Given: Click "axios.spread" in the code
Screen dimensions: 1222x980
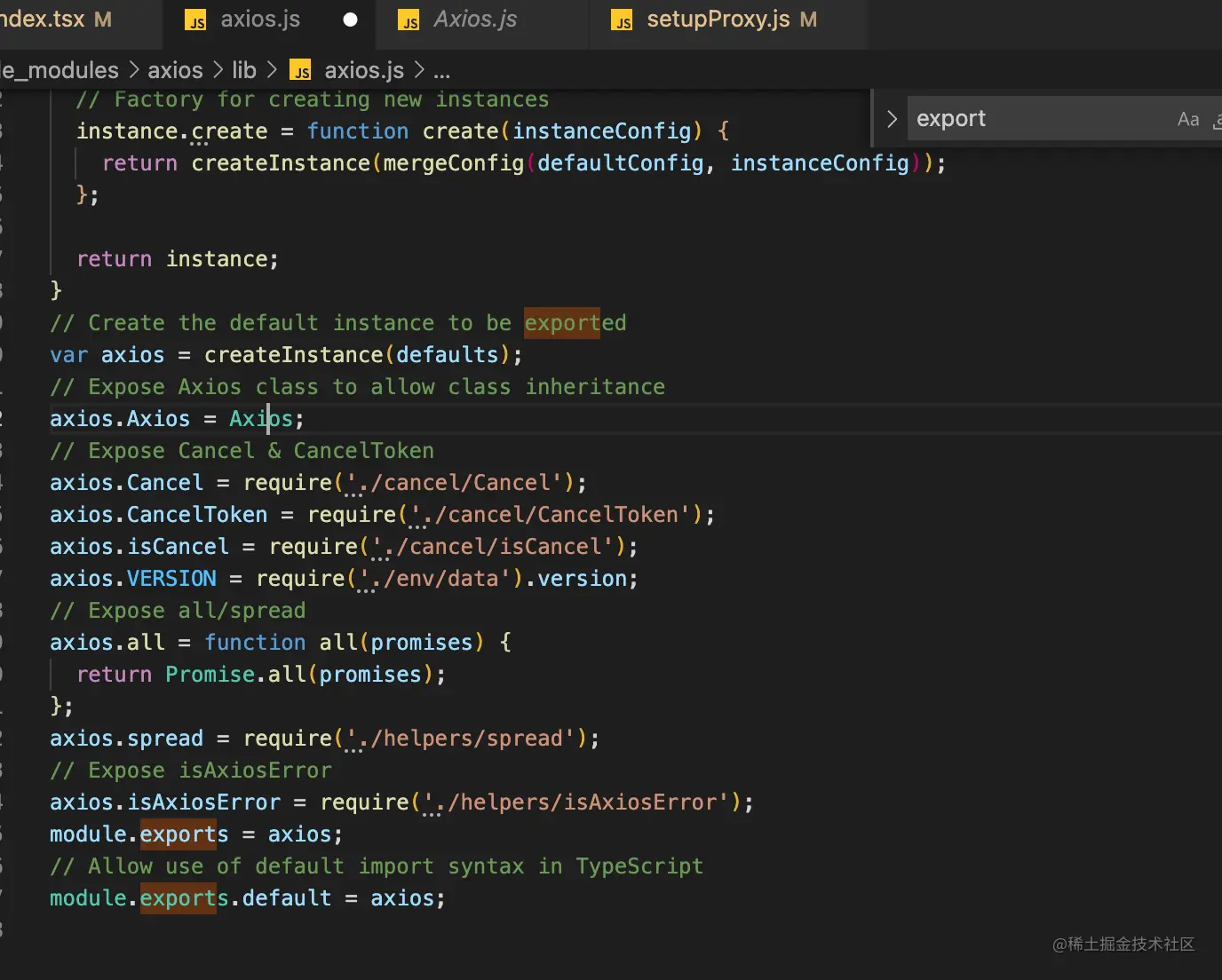Looking at the screenshot, I should (x=127, y=739).
